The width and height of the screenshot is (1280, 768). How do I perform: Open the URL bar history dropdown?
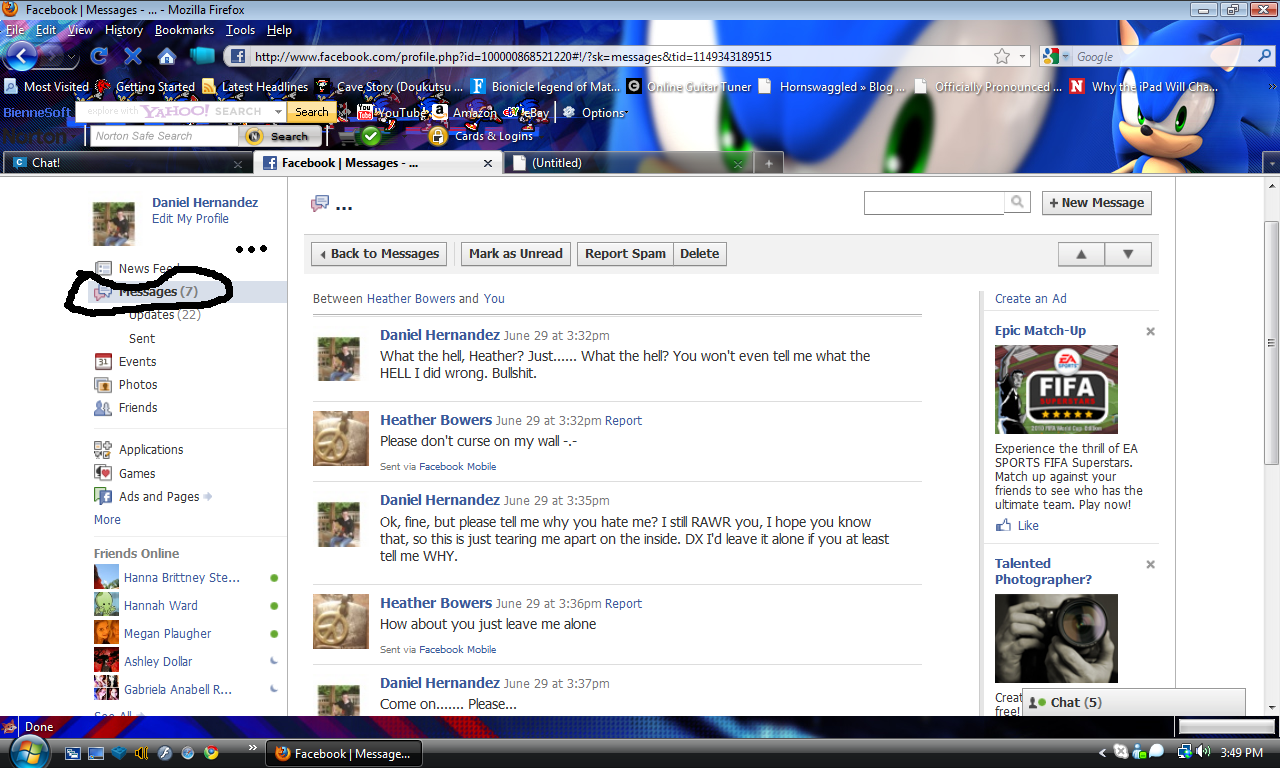[1022, 56]
